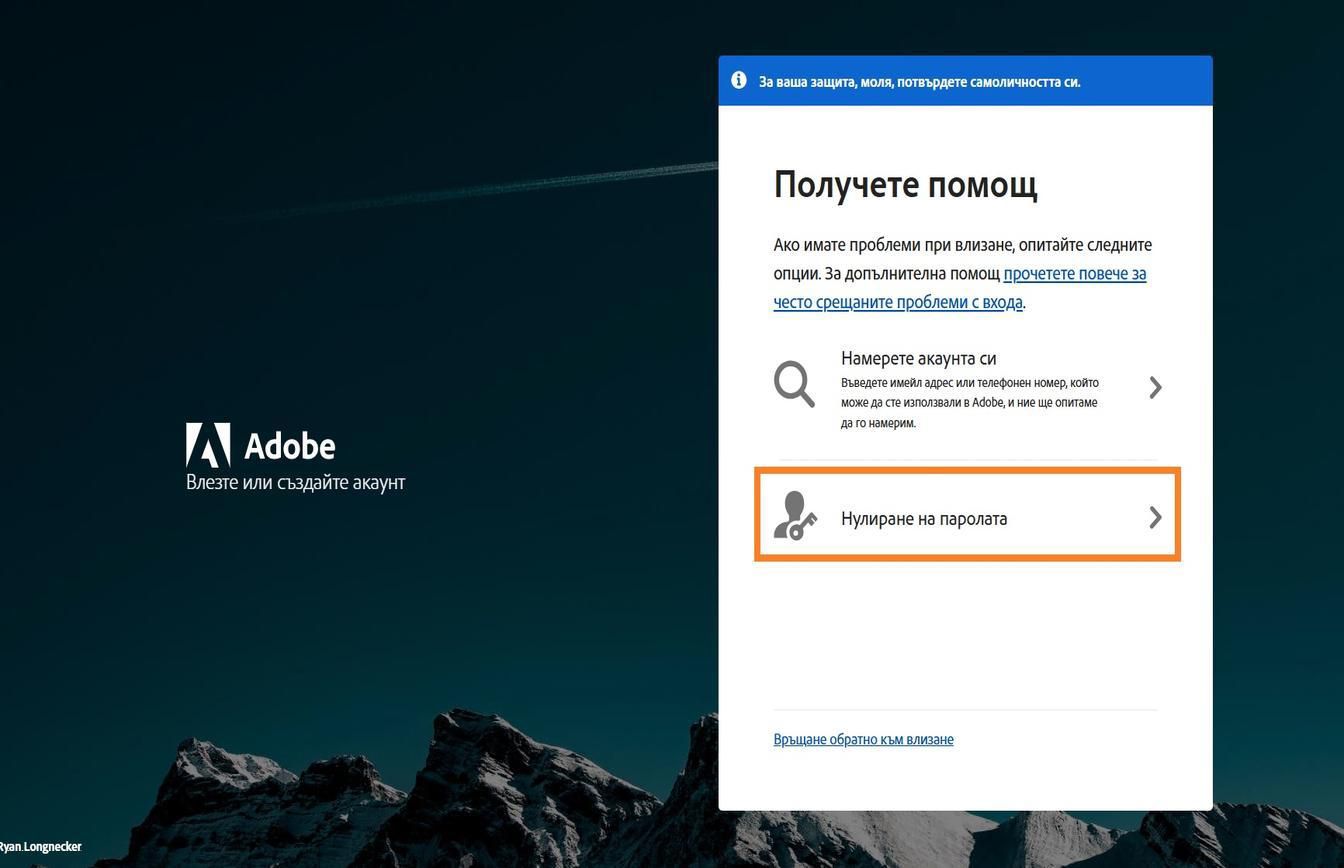Click the orange highlight around password reset
This screenshot has height=868, width=1344.
coord(966,468)
